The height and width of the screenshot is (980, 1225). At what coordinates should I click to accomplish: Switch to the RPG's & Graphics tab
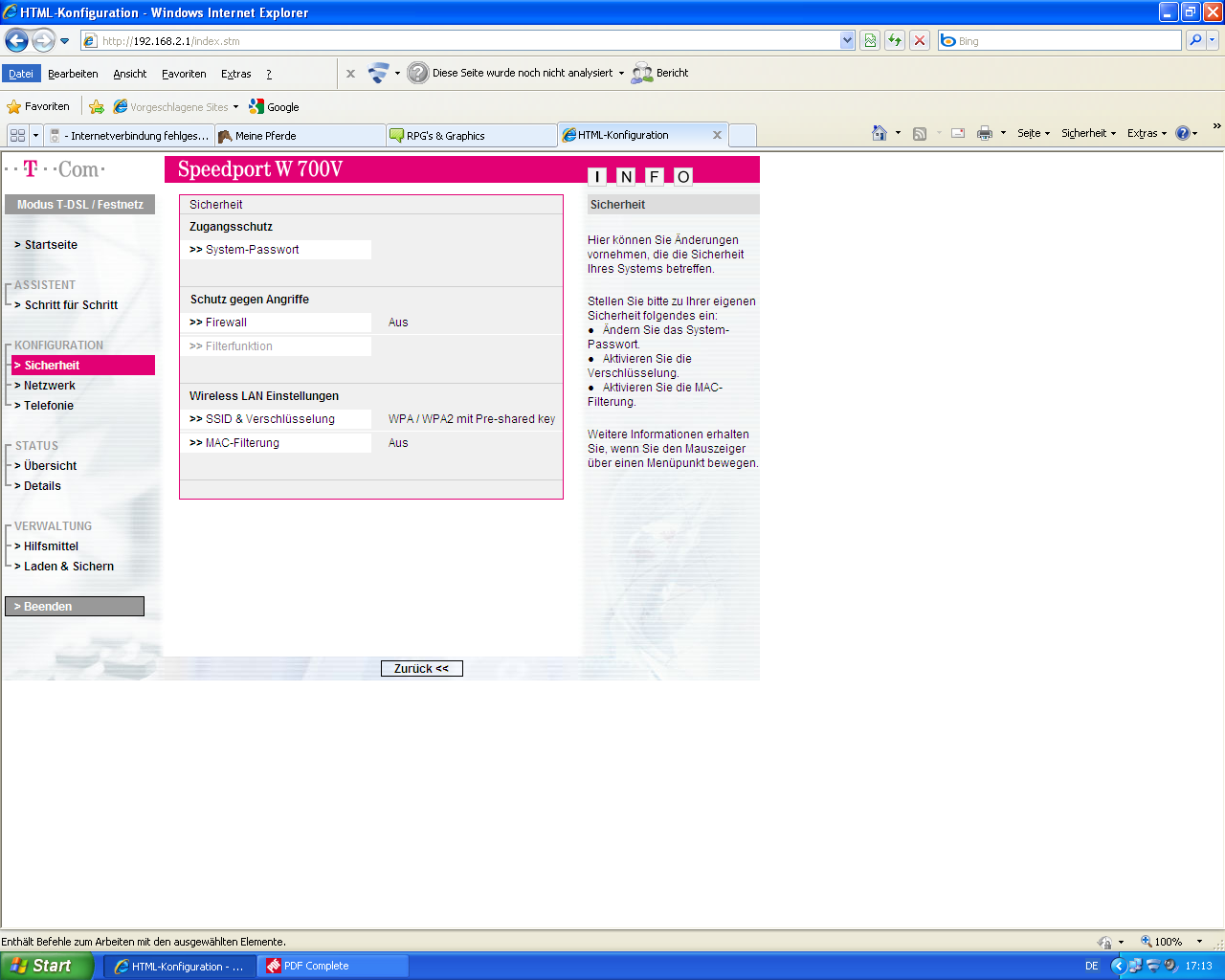point(472,136)
